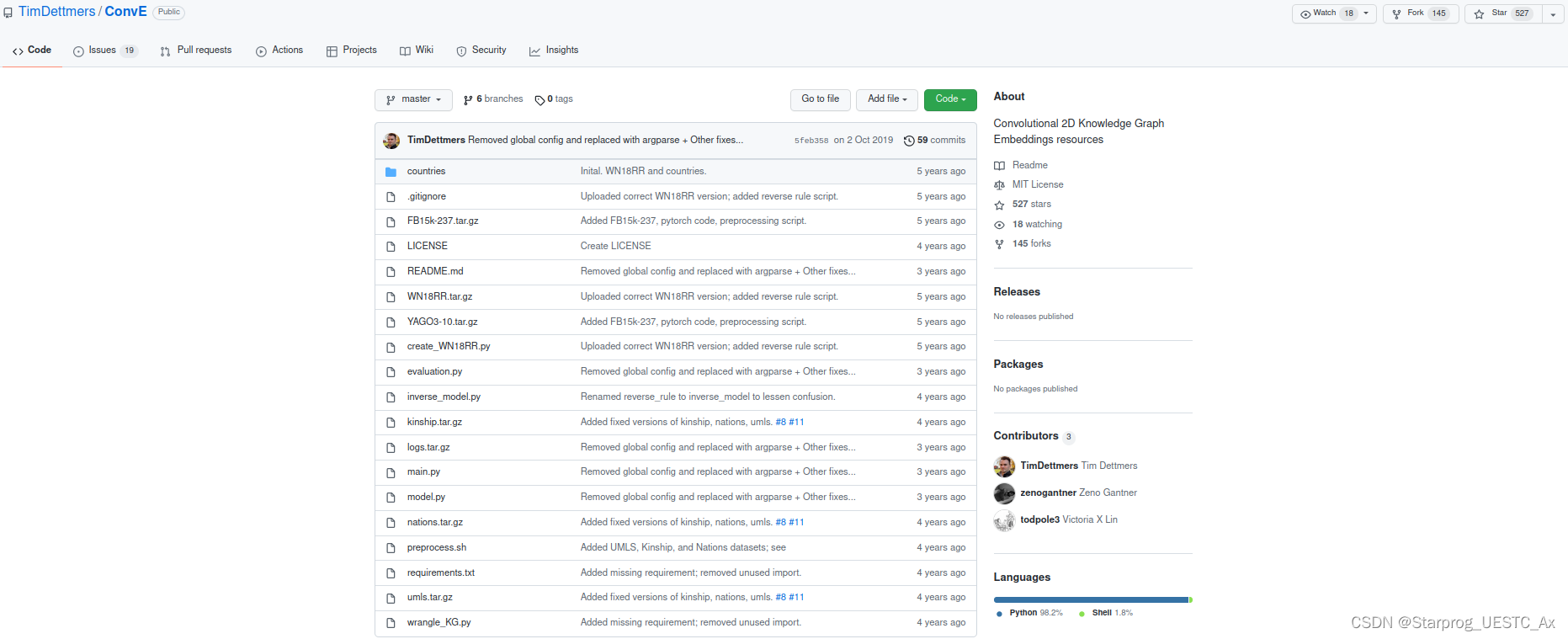Open the ConvE repository name link
The height and width of the screenshot is (639, 1568).
point(126,12)
